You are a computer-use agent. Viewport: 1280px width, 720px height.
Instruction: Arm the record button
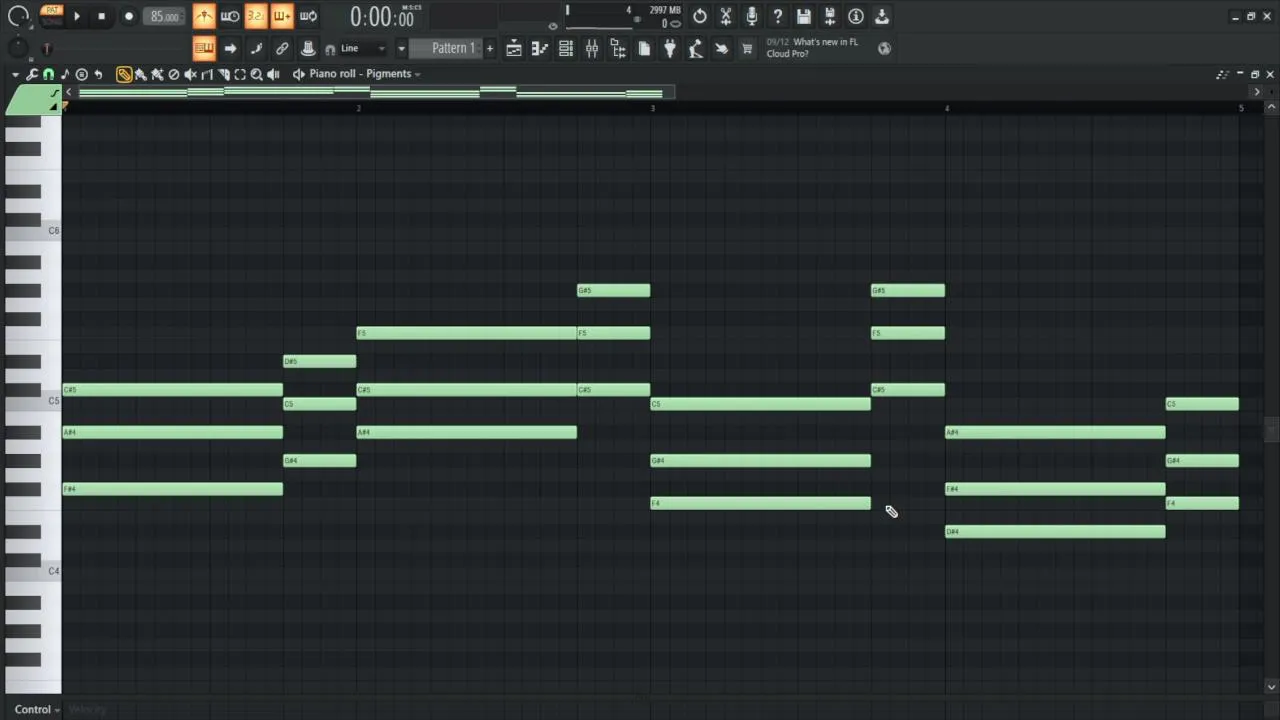point(128,16)
